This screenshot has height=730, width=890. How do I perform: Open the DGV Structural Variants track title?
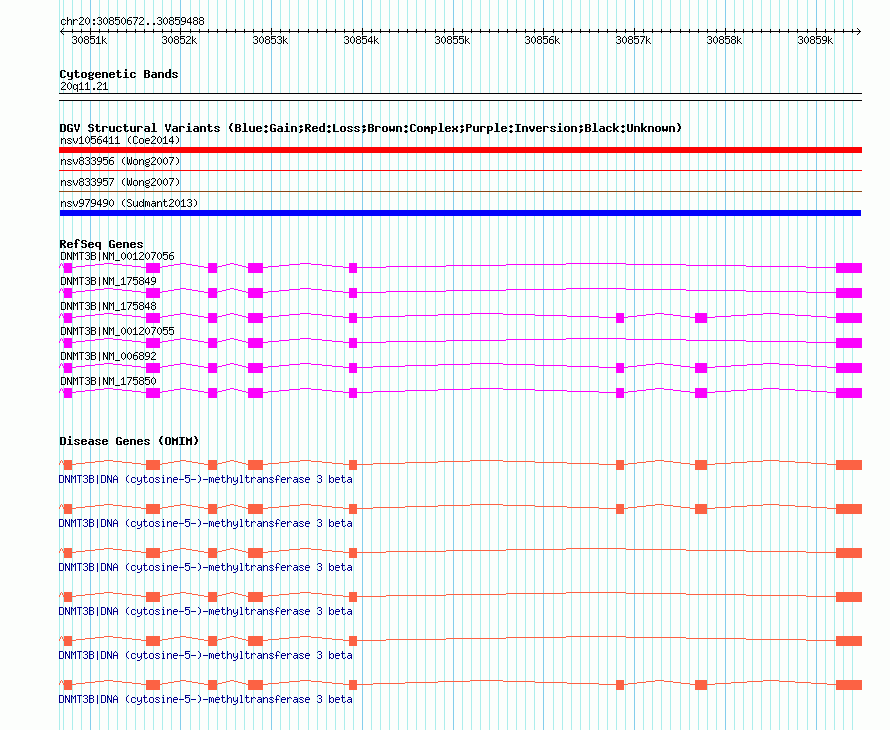pos(370,128)
